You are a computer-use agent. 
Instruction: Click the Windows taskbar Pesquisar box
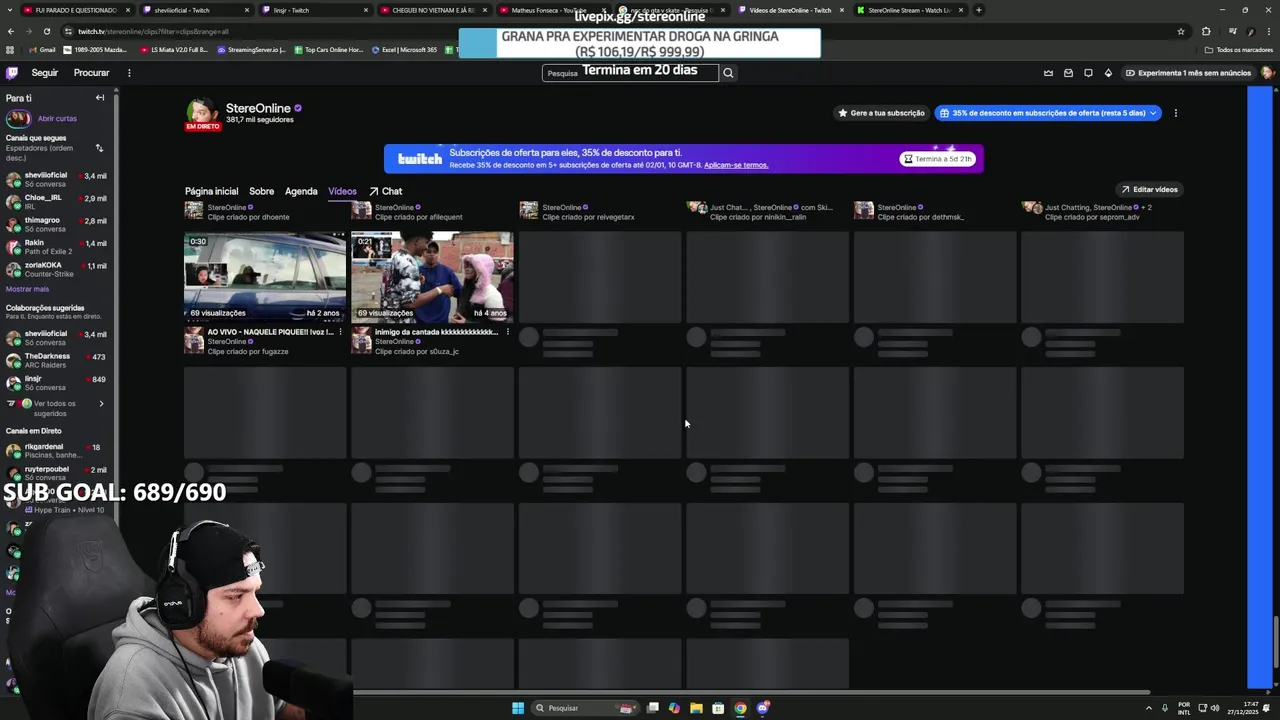[x=585, y=708]
